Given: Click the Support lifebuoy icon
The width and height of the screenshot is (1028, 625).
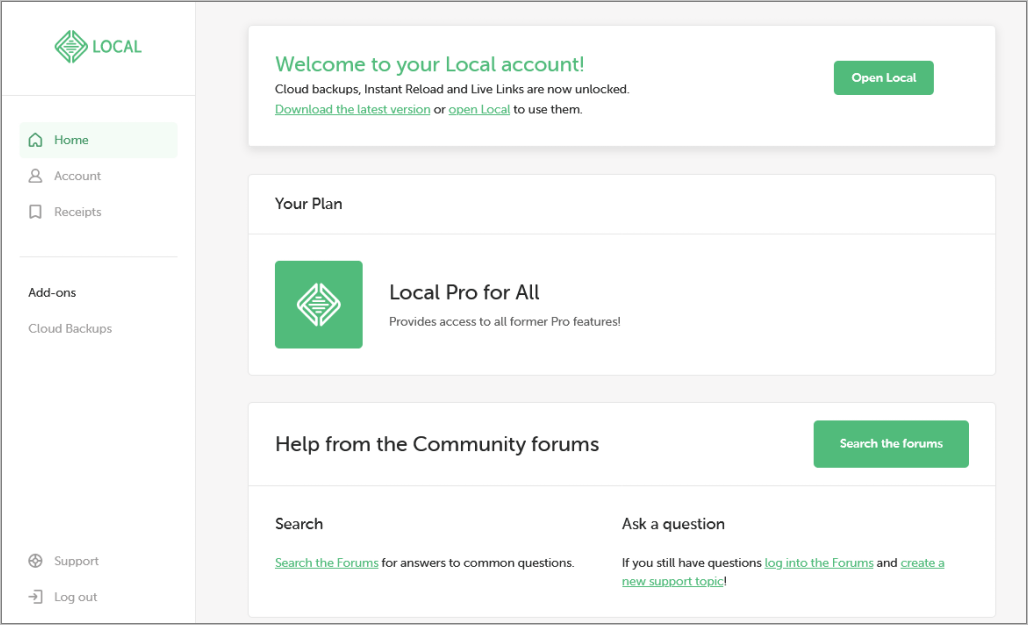Looking at the screenshot, I should 35,561.
